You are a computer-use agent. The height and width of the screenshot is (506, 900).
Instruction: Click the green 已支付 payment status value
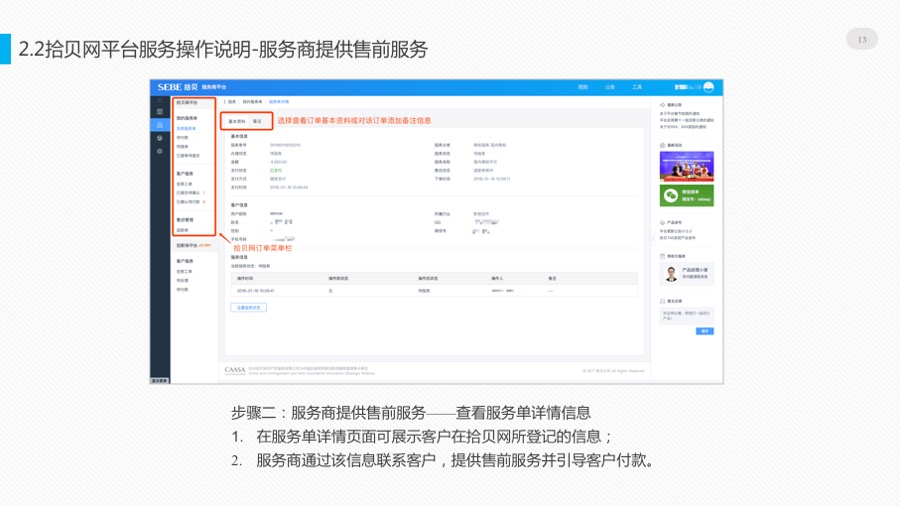(276, 170)
